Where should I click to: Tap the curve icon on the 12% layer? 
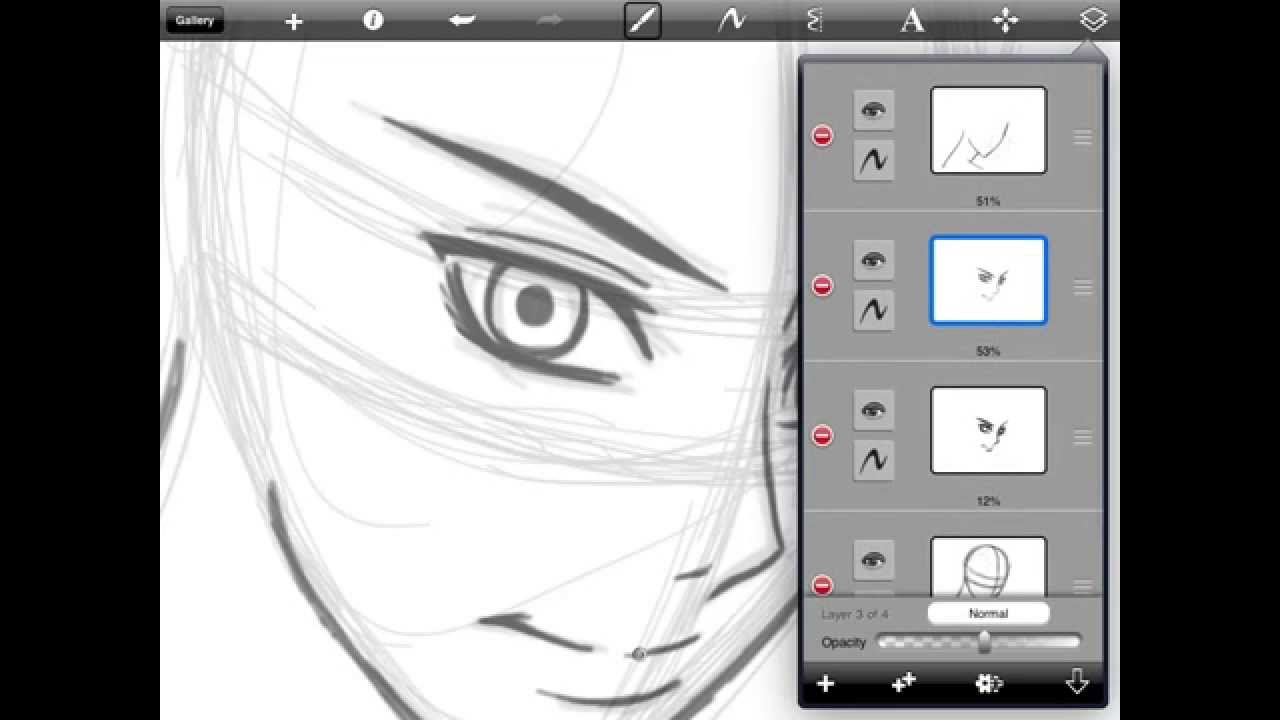(874, 460)
